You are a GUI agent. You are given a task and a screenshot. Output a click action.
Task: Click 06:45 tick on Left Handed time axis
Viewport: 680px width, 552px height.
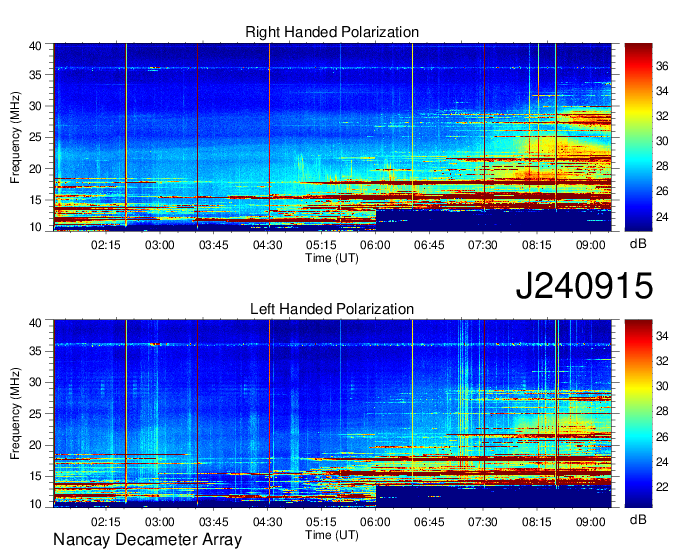point(429,522)
